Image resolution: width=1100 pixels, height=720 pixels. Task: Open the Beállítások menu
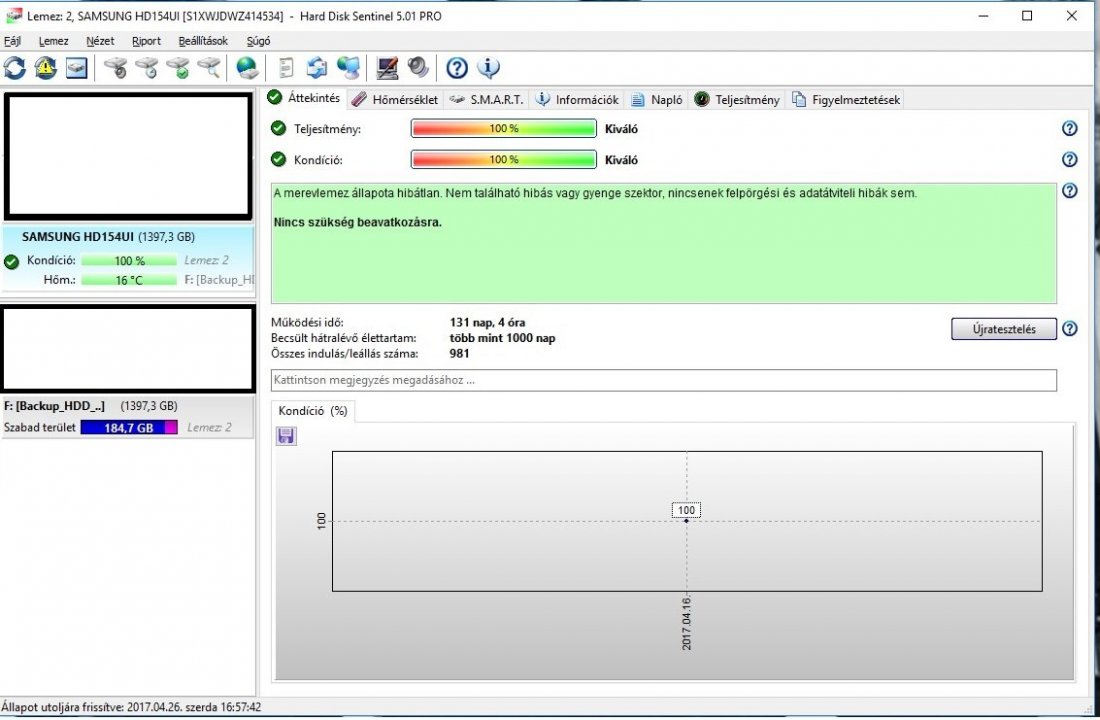click(203, 41)
